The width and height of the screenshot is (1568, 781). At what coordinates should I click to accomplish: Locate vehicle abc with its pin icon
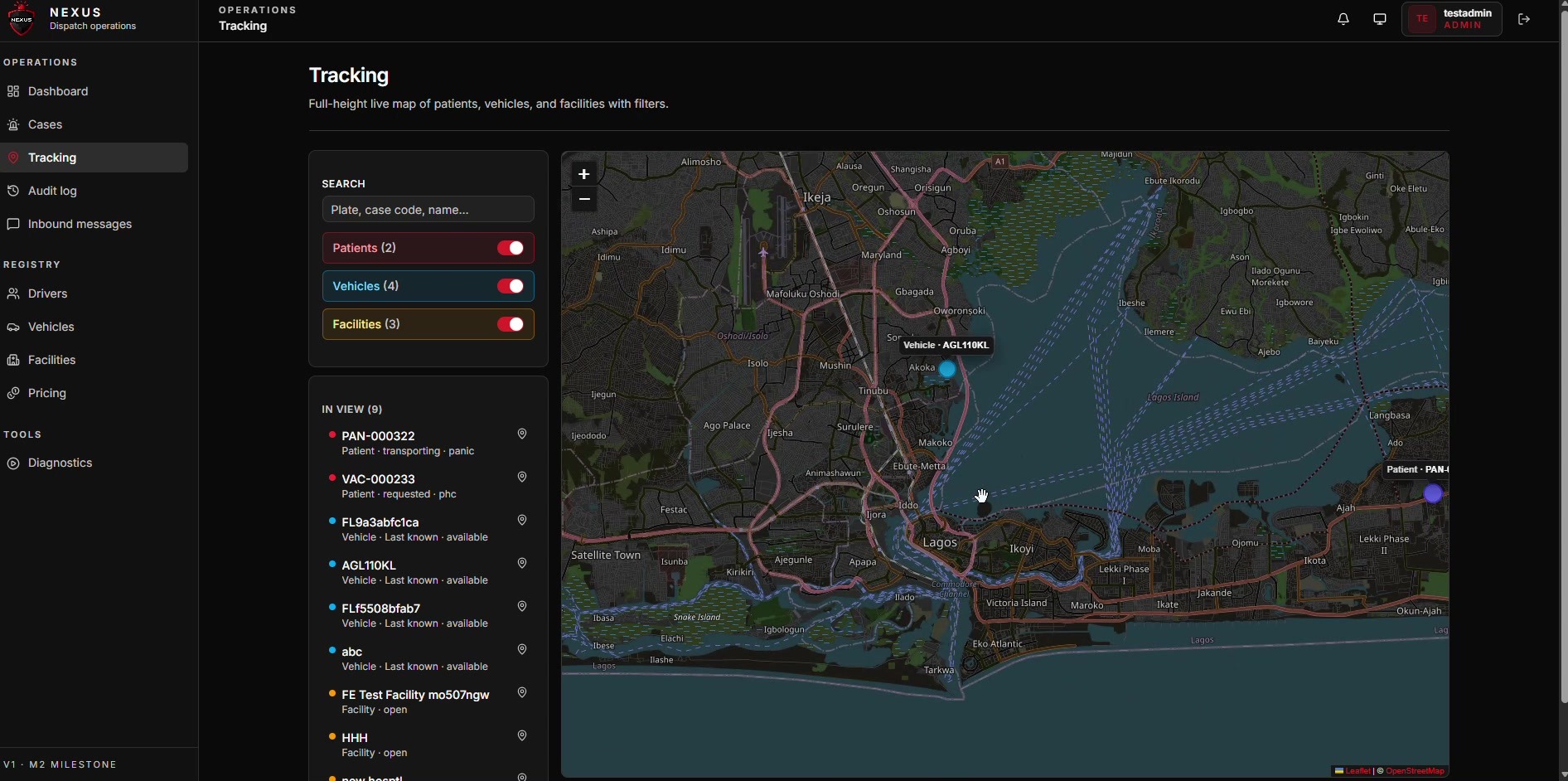click(523, 650)
